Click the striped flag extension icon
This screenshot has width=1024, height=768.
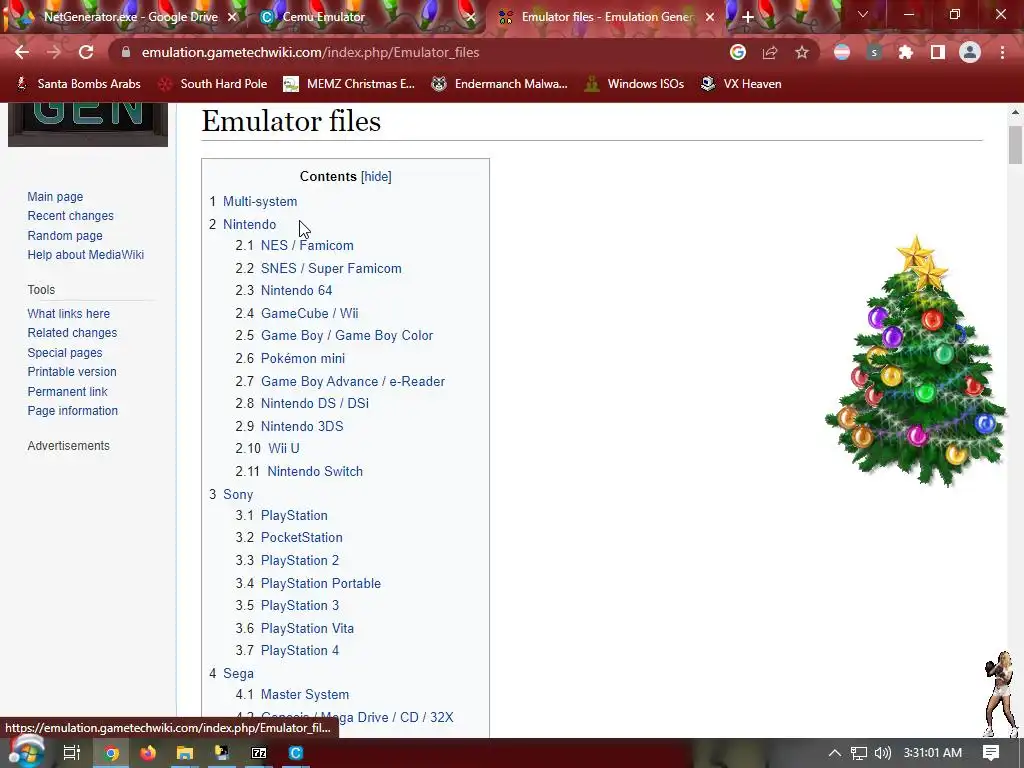842,52
